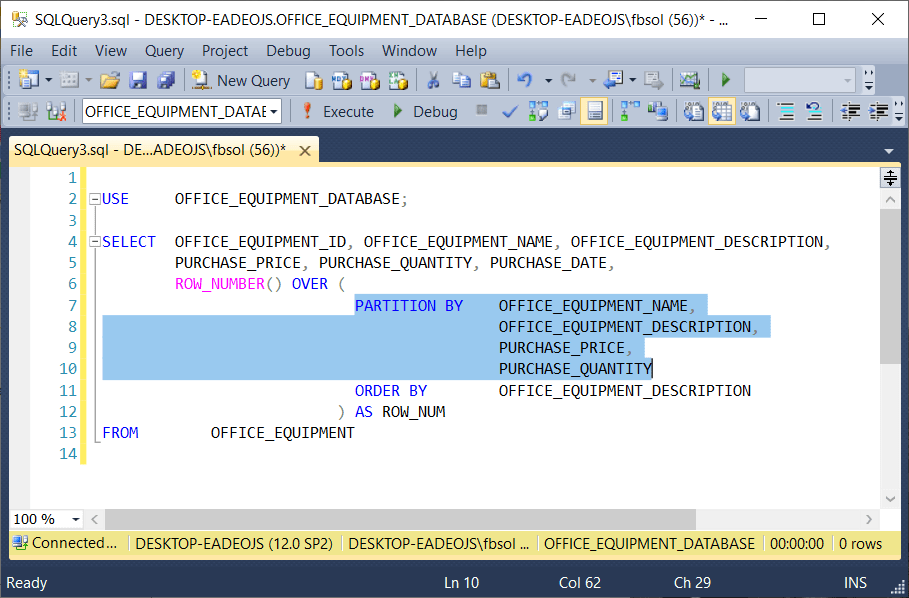Open the Query menu
The image size is (909, 598).
point(164,51)
